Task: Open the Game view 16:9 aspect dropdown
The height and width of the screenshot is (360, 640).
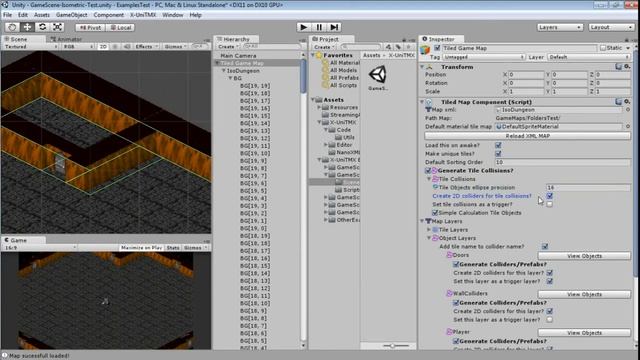Action: click(40, 248)
